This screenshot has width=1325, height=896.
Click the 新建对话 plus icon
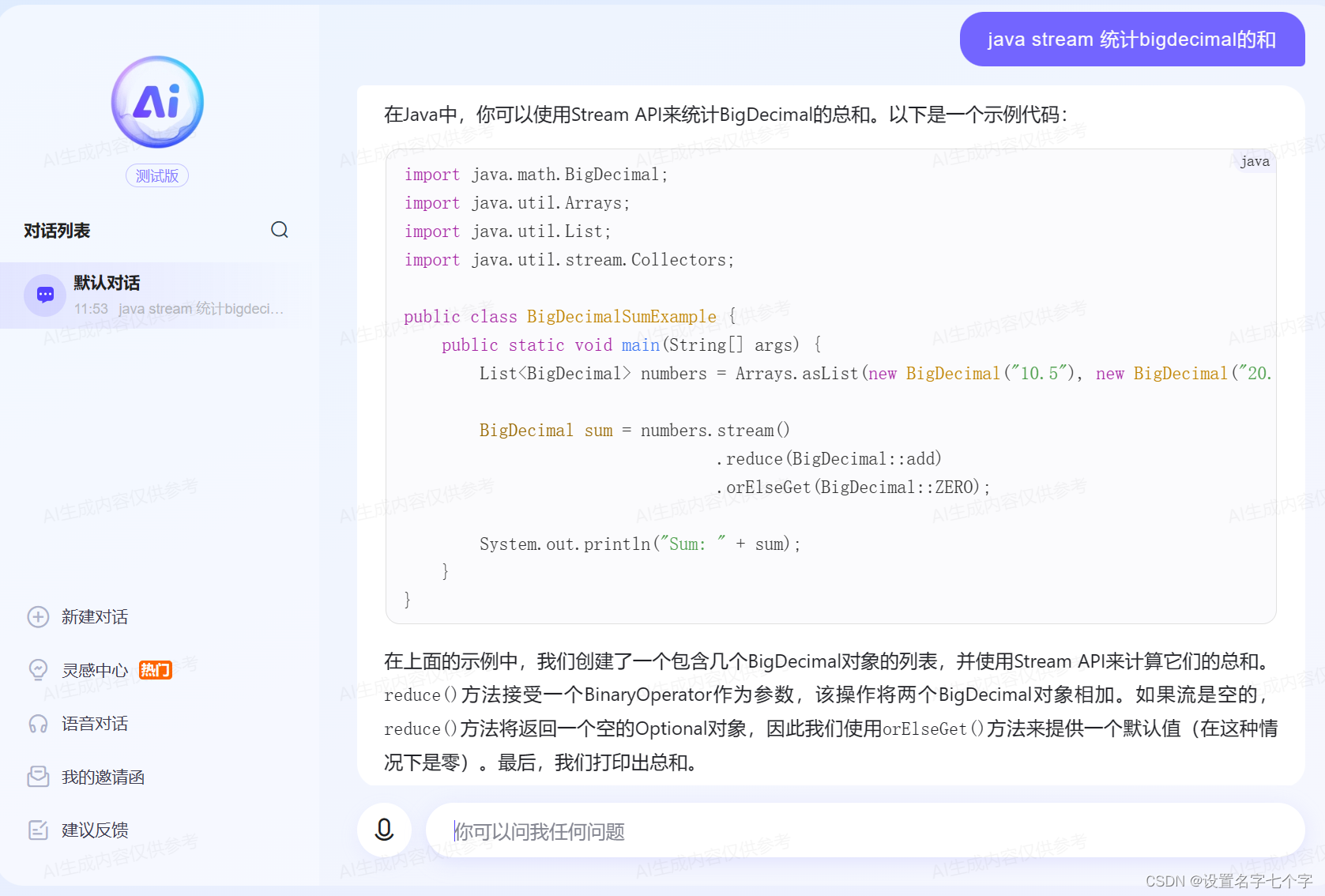(x=38, y=617)
